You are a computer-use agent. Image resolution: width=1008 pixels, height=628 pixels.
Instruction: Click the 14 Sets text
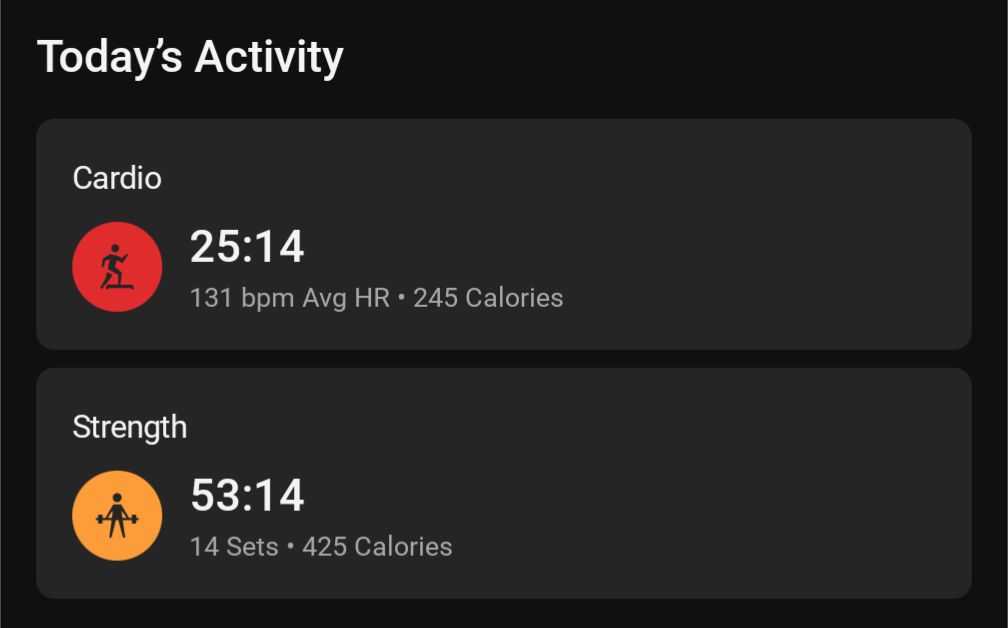tap(234, 547)
